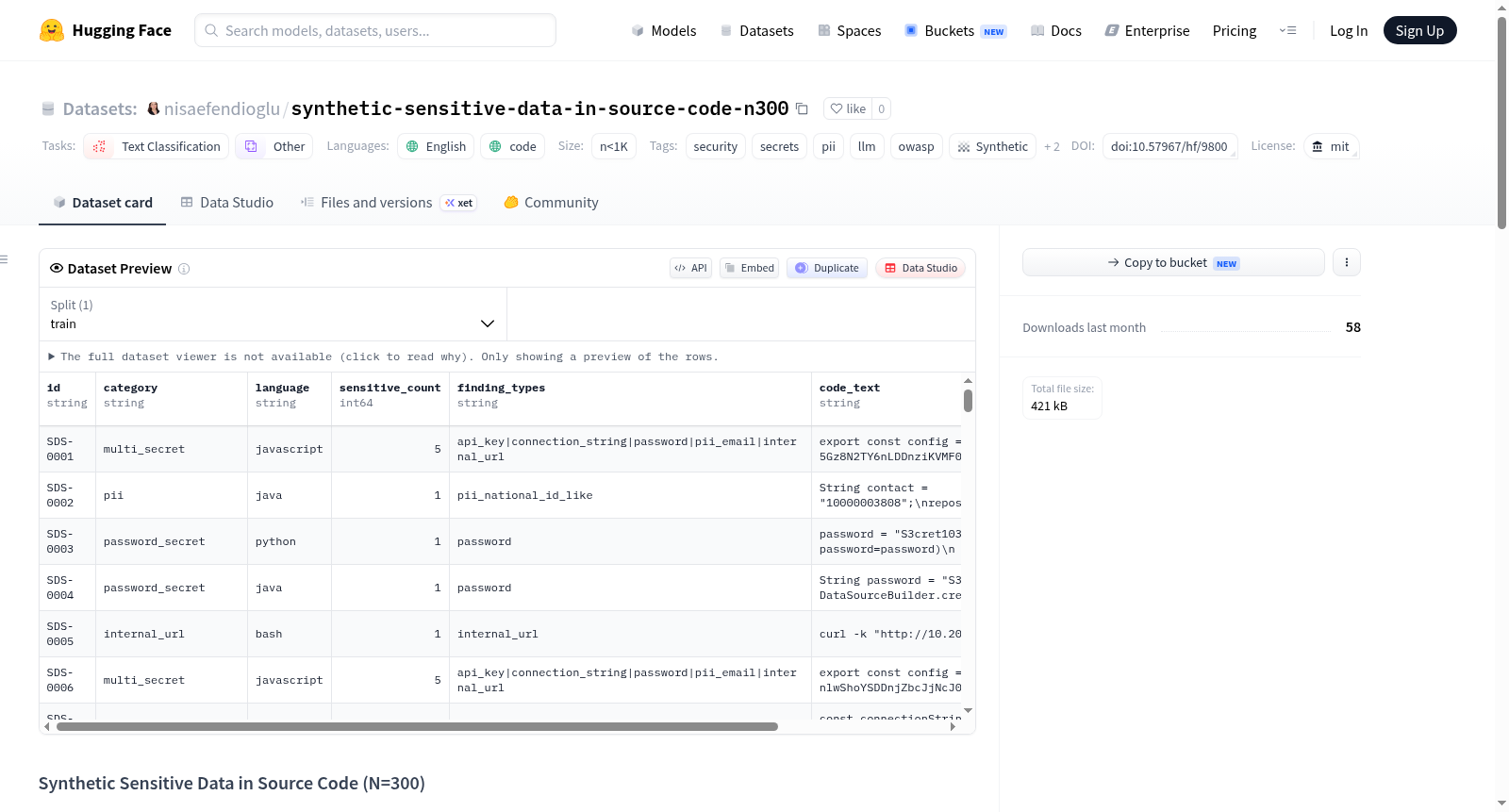1509x812 pixels.
Task: Open the Enterprise nav item
Action: [x=1147, y=30]
